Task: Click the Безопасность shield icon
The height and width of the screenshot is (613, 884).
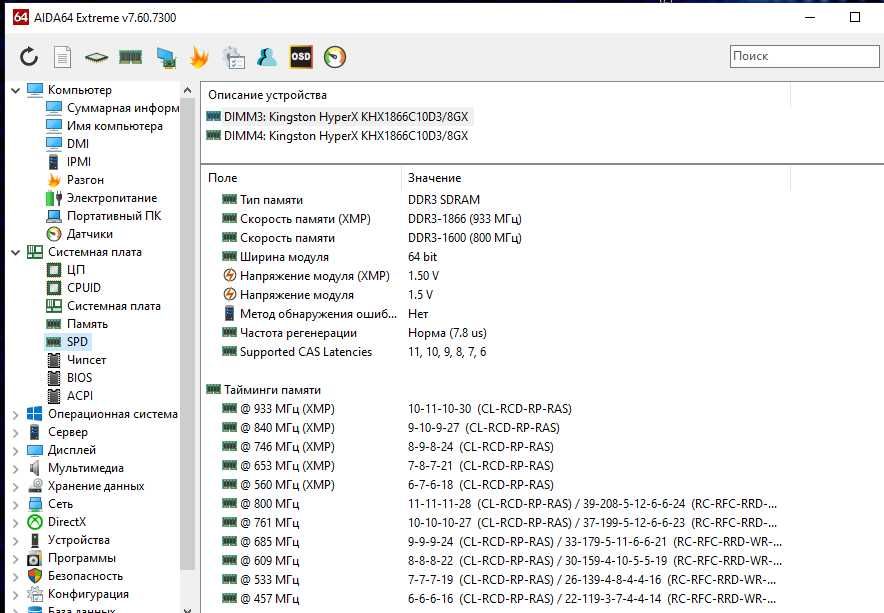Action: (x=35, y=576)
